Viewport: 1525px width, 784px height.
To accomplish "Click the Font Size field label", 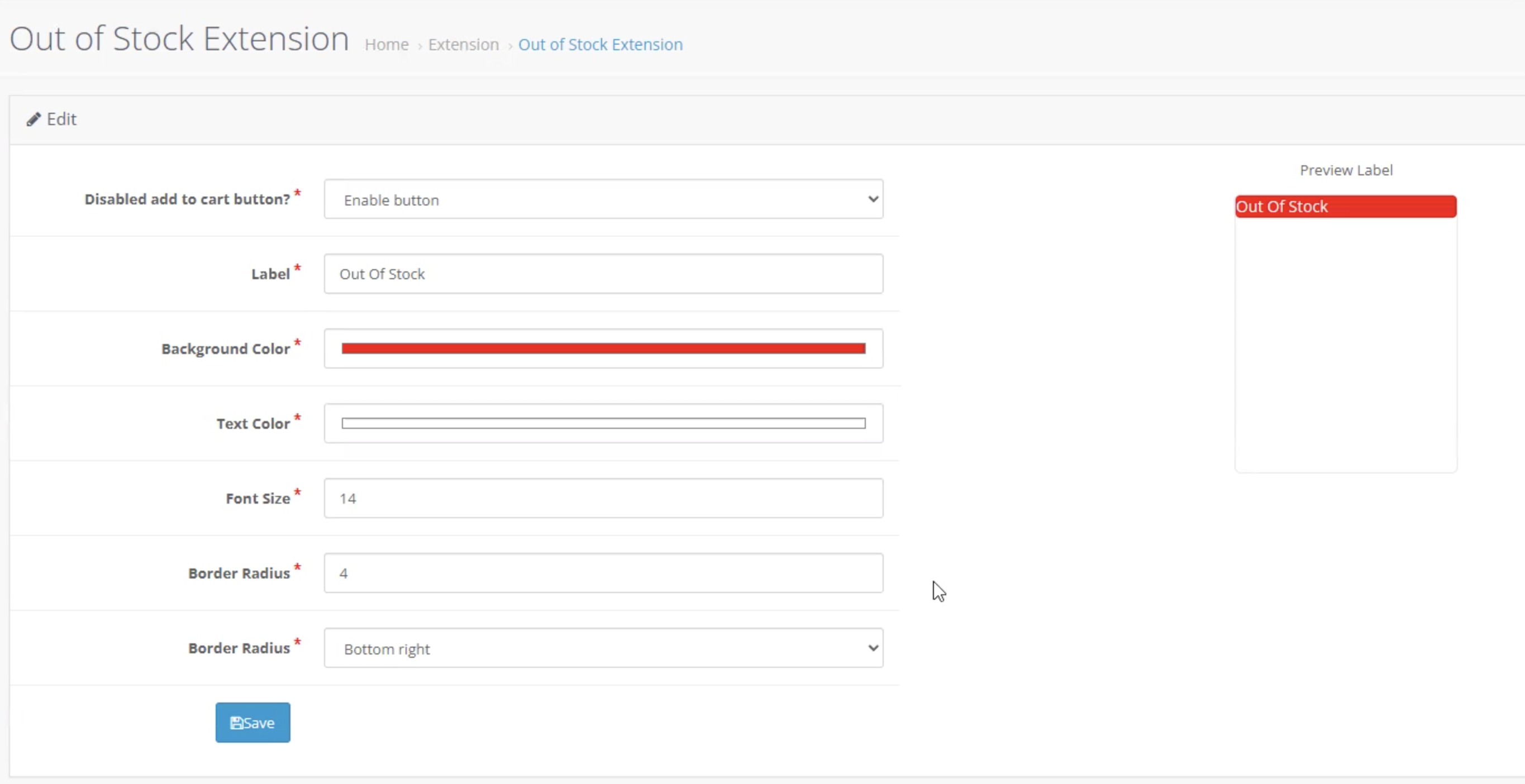I will click(258, 499).
